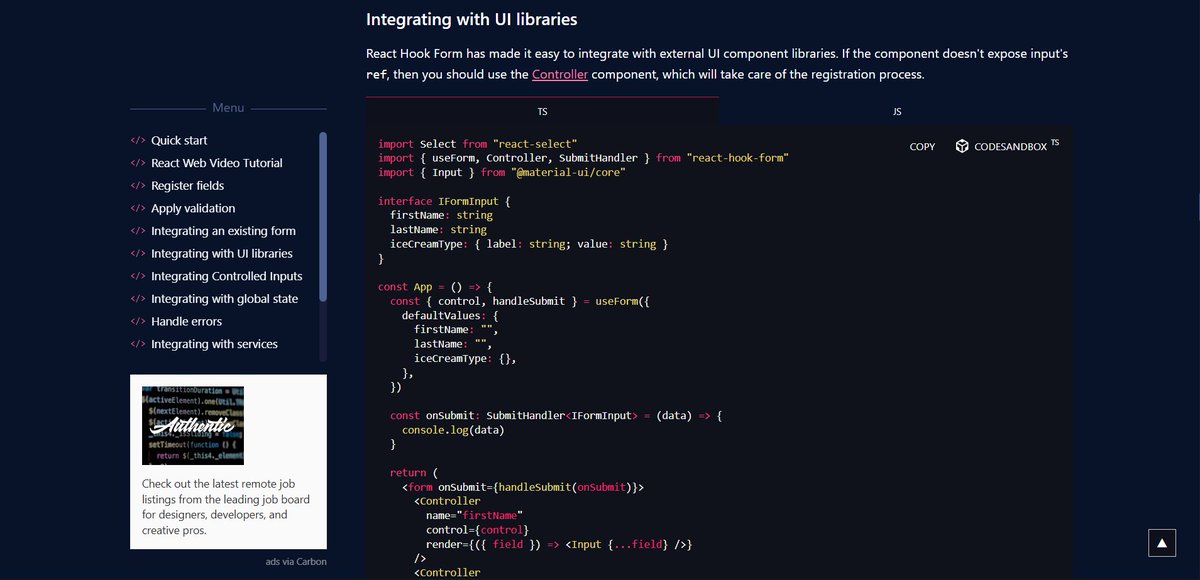Click the form onSubmit handleSubmit code line

[523, 487]
